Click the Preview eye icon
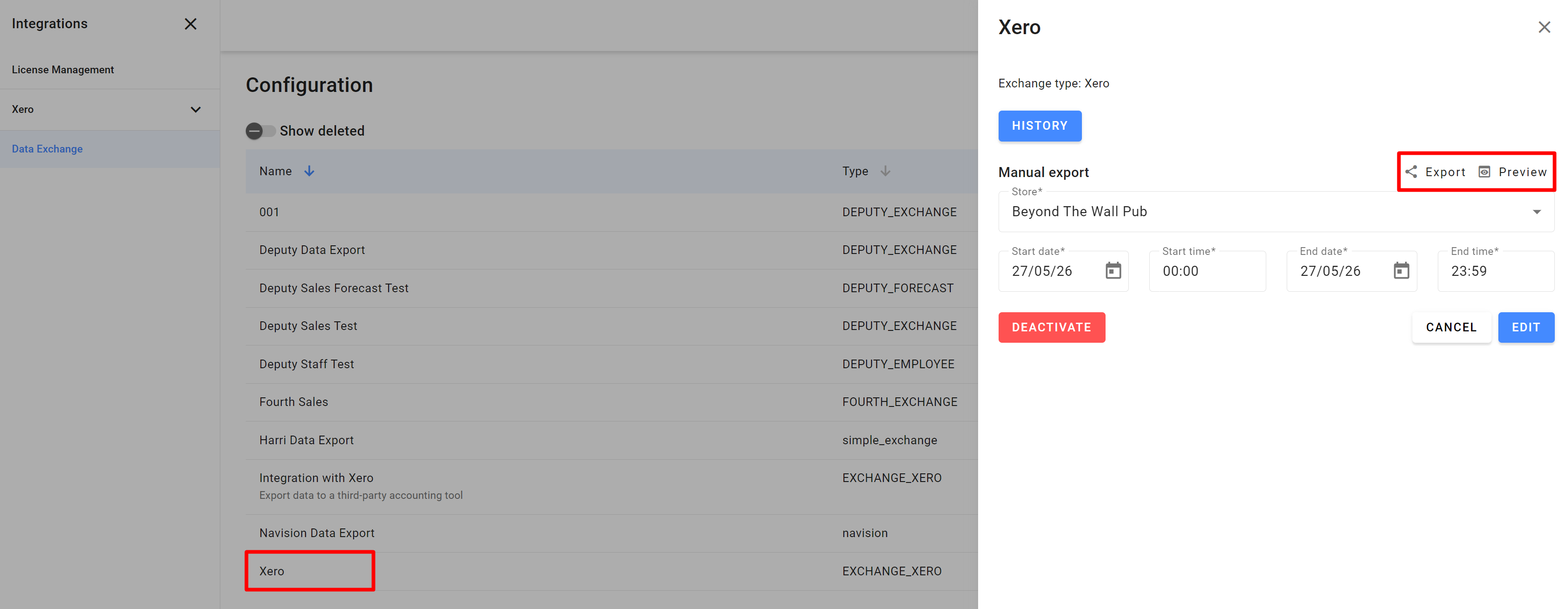Screen dimensions: 1568x609 point(1485,172)
